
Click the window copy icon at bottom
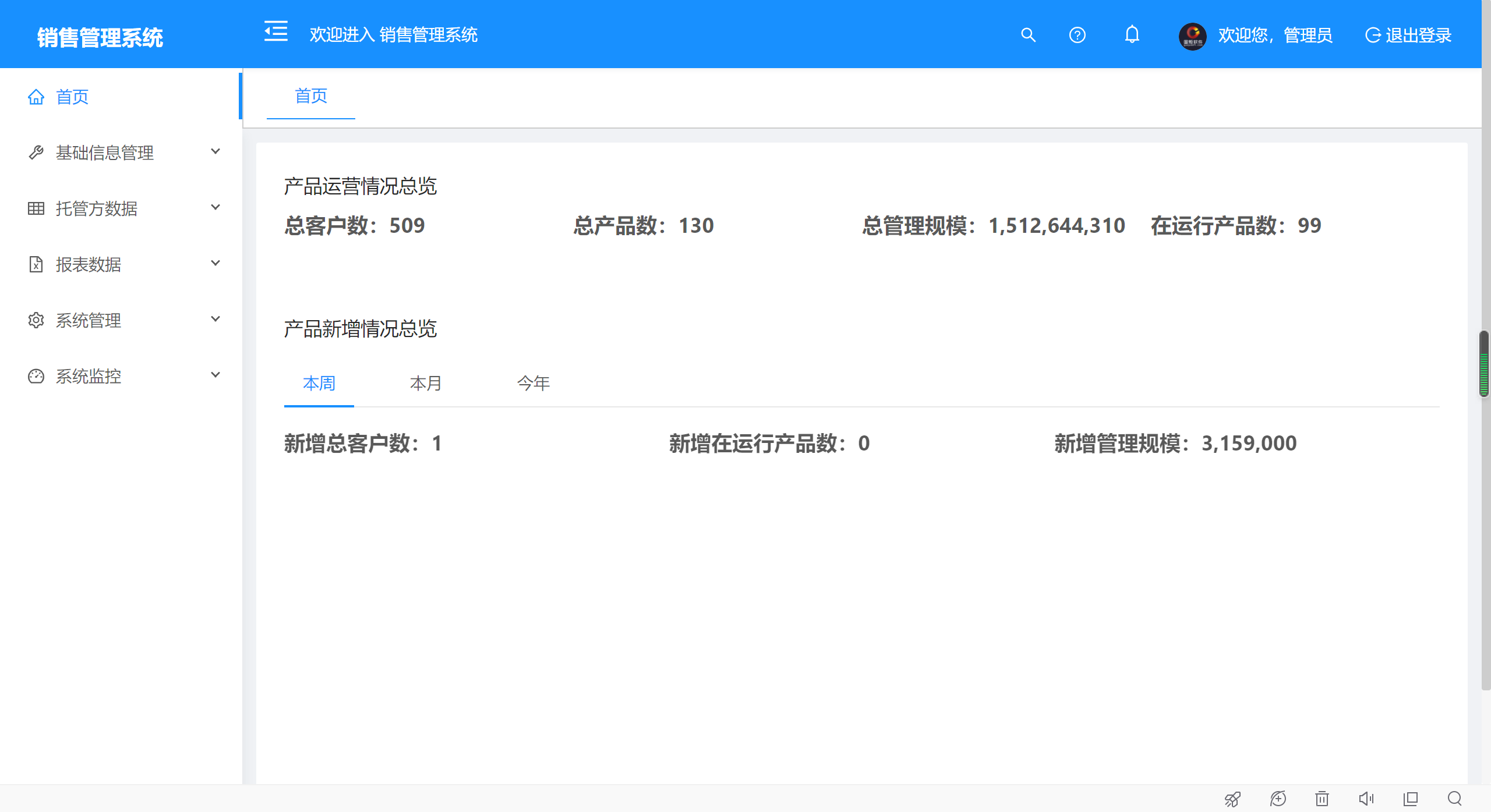click(x=1410, y=799)
